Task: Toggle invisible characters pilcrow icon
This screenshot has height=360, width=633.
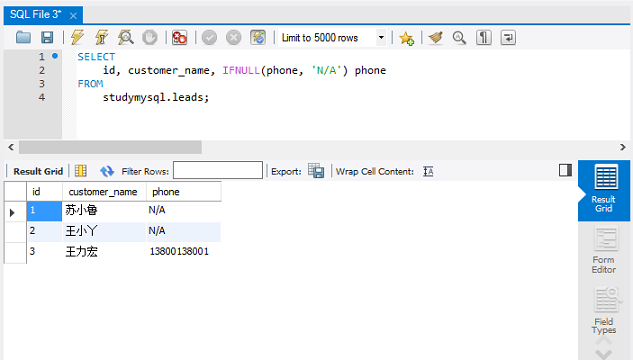Action: [x=484, y=38]
